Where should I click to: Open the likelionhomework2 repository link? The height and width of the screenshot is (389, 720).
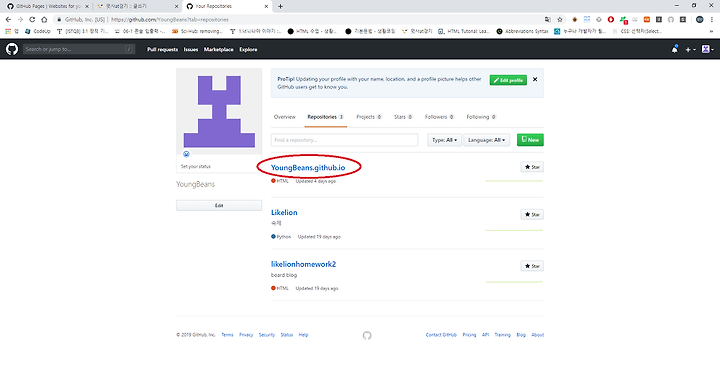pos(303,264)
